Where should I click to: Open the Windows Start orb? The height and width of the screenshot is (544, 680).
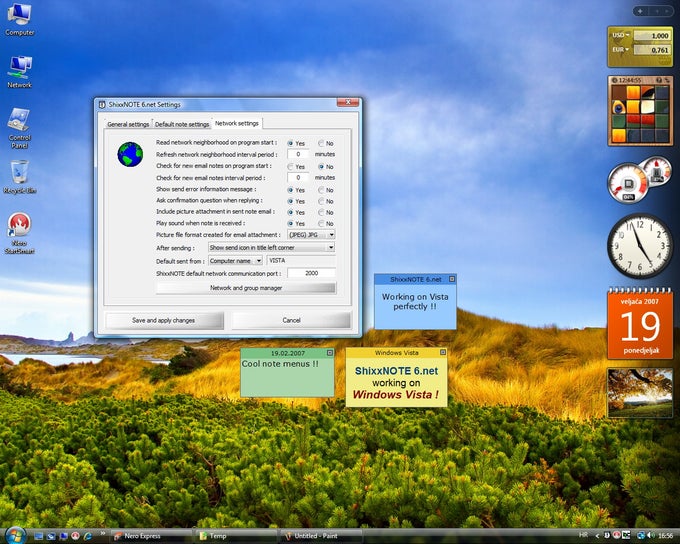tap(16, 535)
